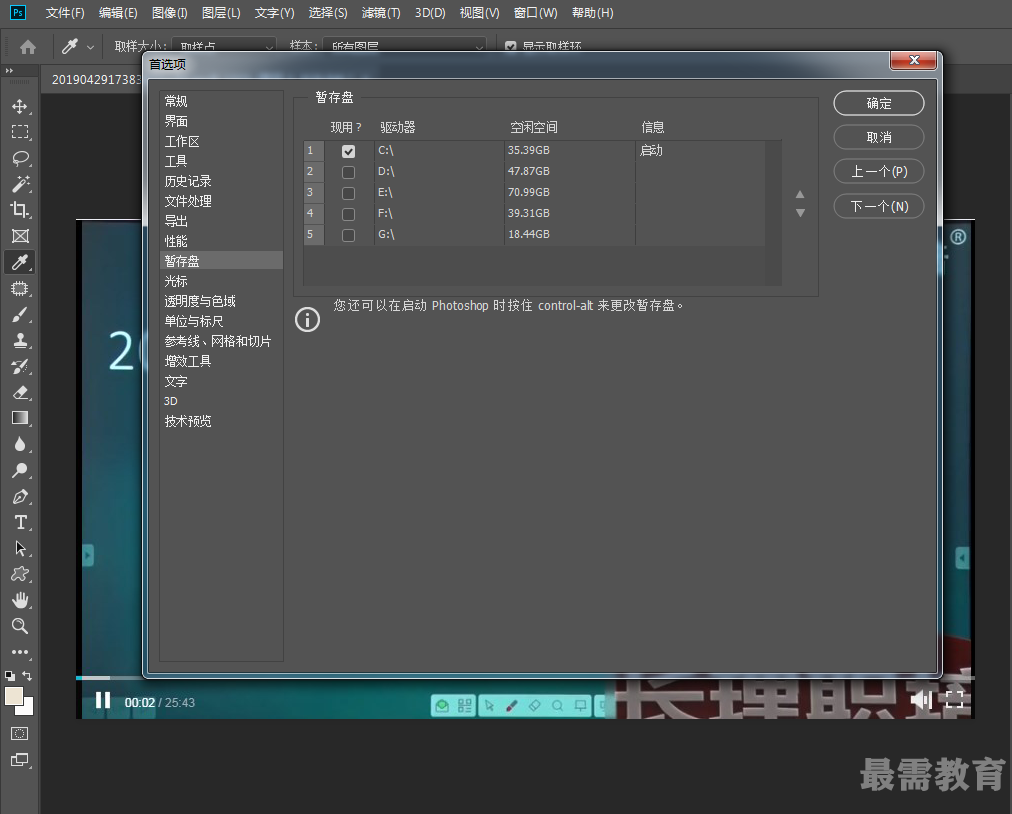The image size is (1012, 814).
Task: Select the Blur tool
Action: click(20, 444)
